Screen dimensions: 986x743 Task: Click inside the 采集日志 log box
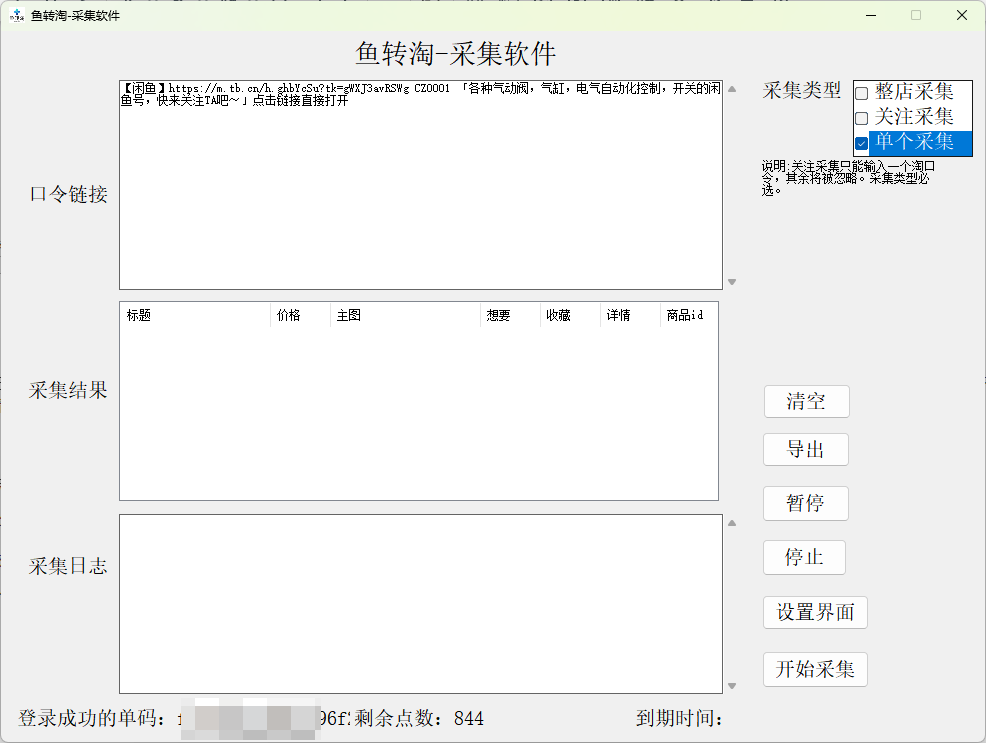421,604
